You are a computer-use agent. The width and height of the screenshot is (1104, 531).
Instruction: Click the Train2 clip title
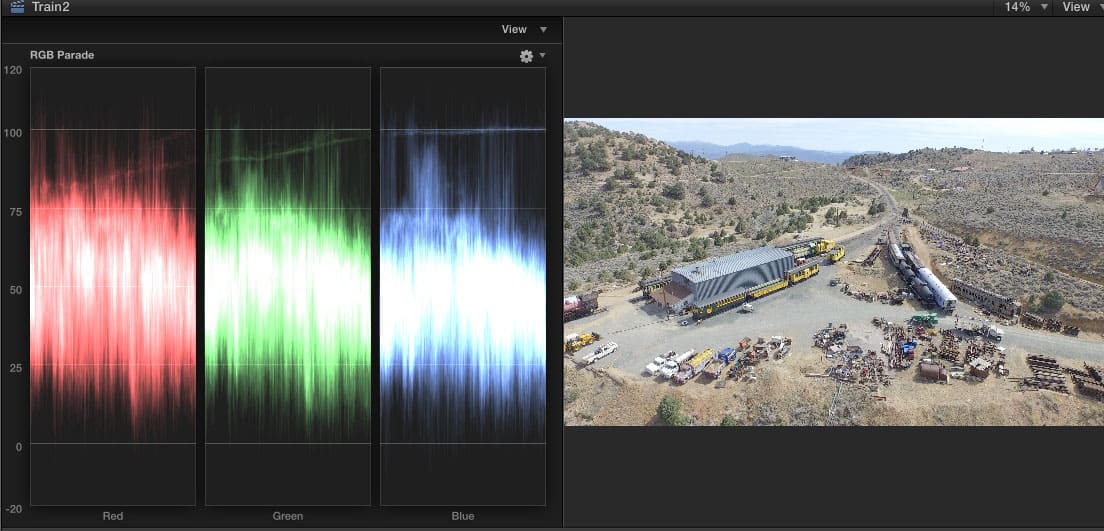[x=51, y=7]
